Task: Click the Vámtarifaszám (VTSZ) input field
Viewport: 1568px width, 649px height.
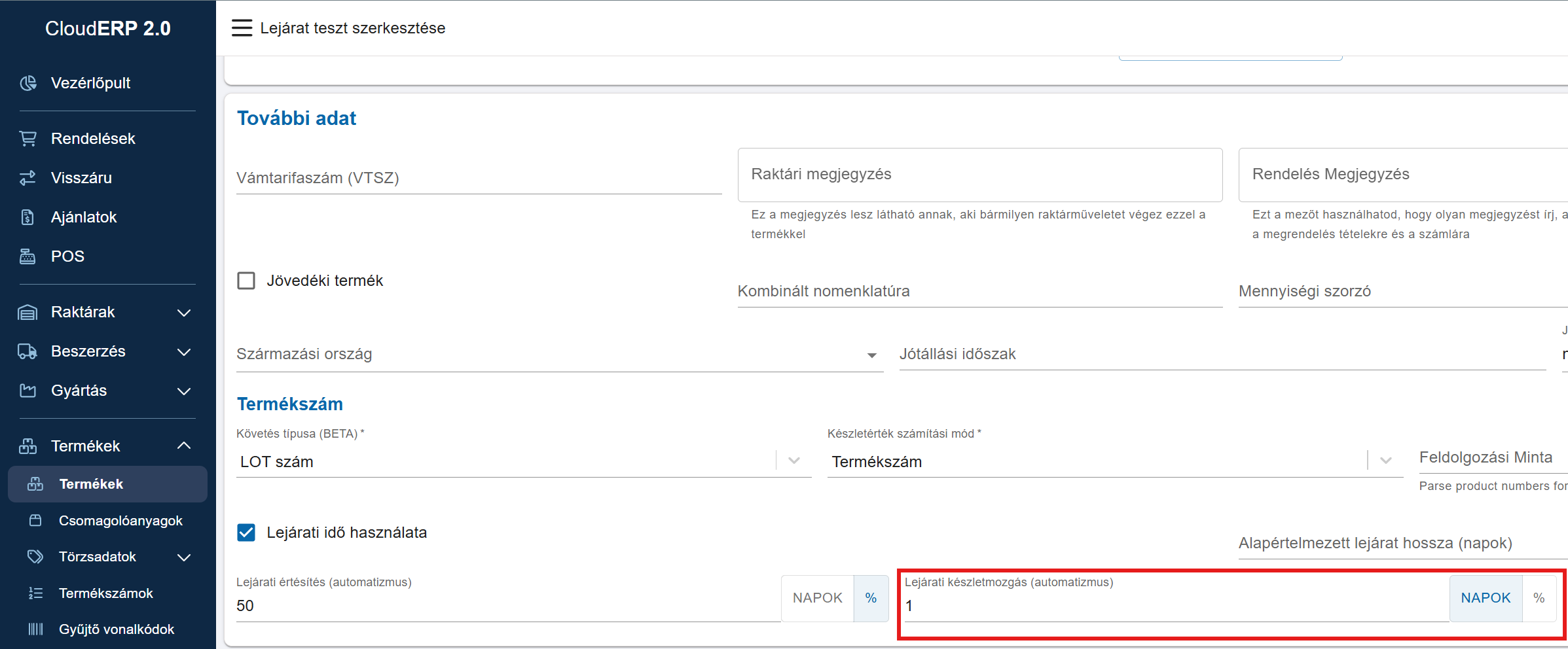Action: click(x=479, y=179)
